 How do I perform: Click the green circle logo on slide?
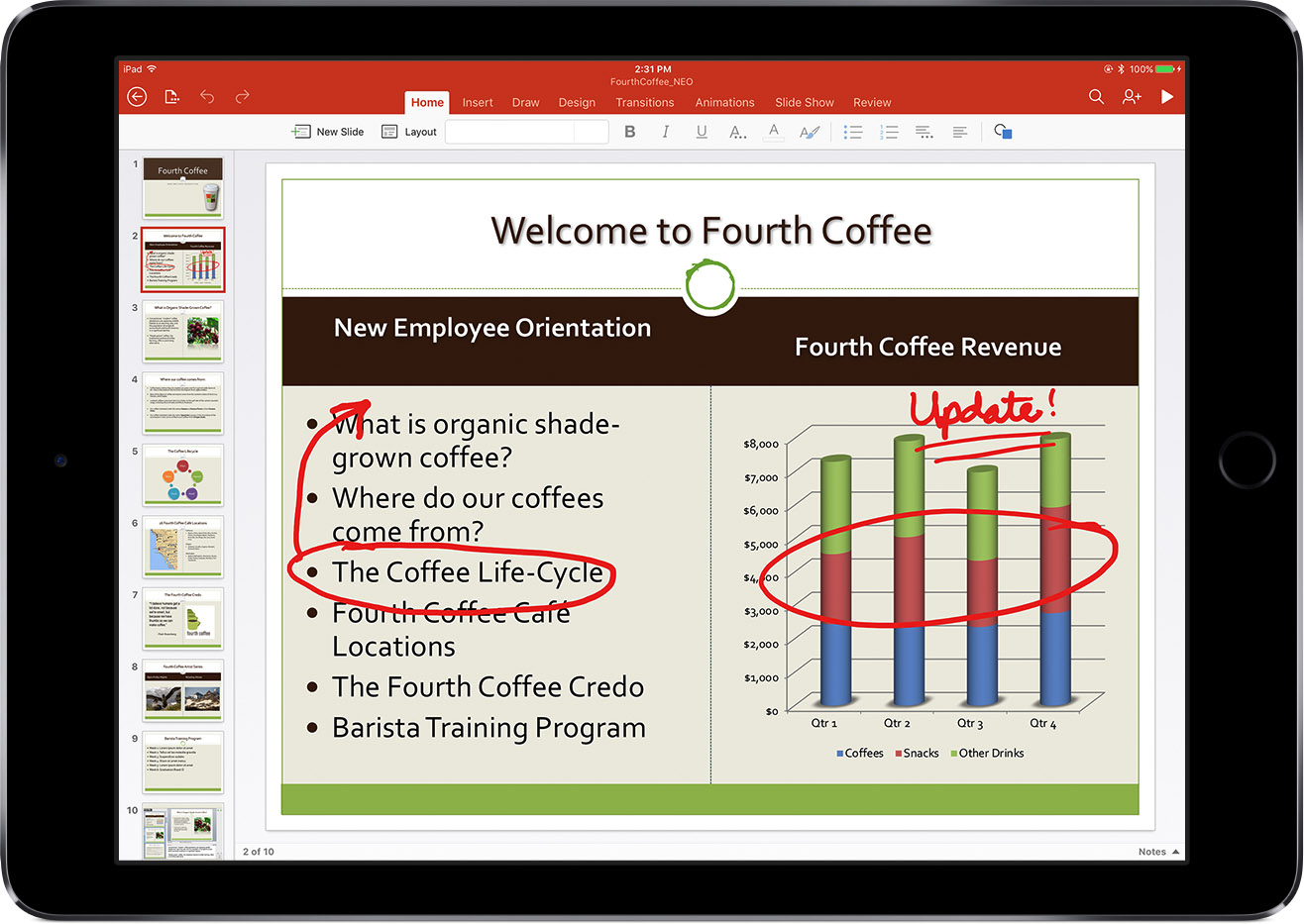[710, 287]
